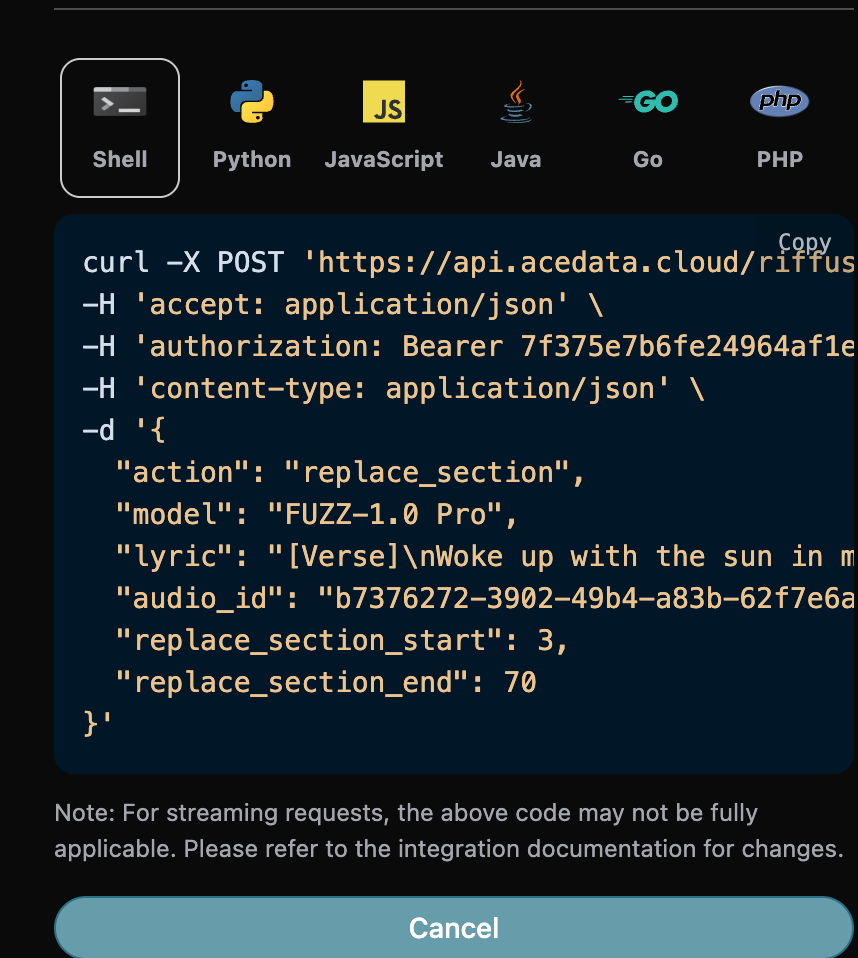
Task: Click the Python logo icon
Action: [x=251, y=100]
